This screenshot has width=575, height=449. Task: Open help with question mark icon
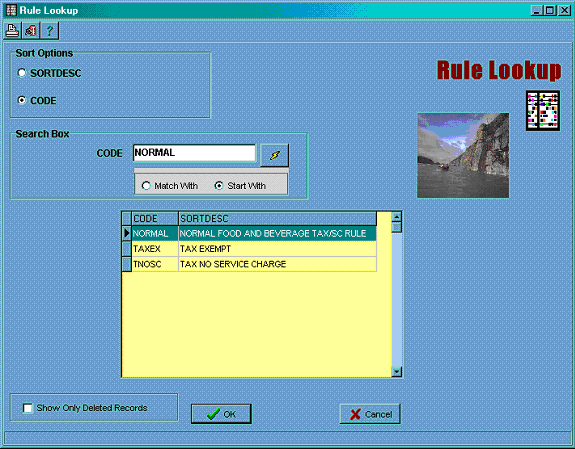point(50,30)
